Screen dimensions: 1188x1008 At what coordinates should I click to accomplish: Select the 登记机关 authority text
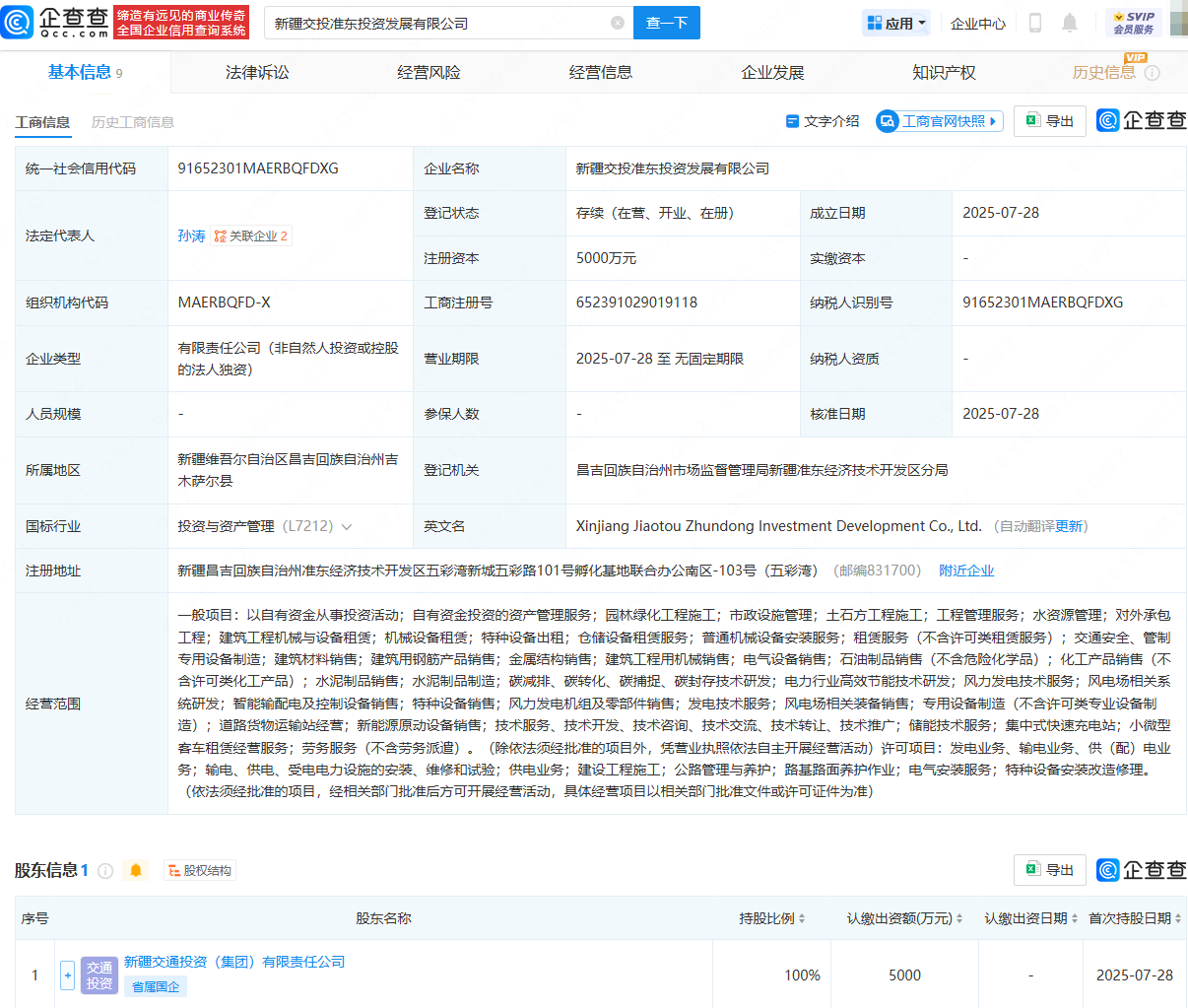coord(762,471)
